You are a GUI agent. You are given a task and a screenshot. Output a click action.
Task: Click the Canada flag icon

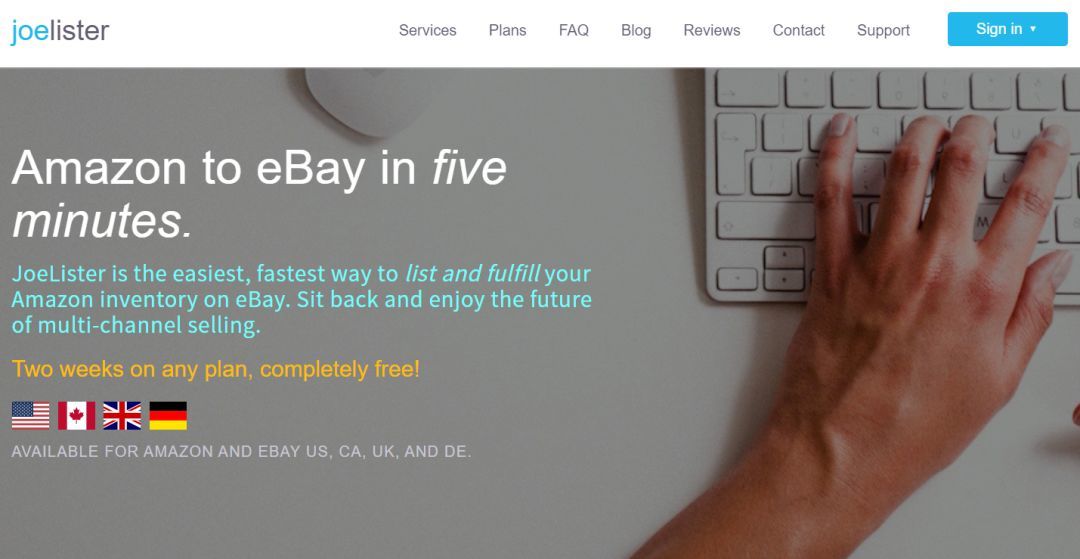tap(76, 416)
